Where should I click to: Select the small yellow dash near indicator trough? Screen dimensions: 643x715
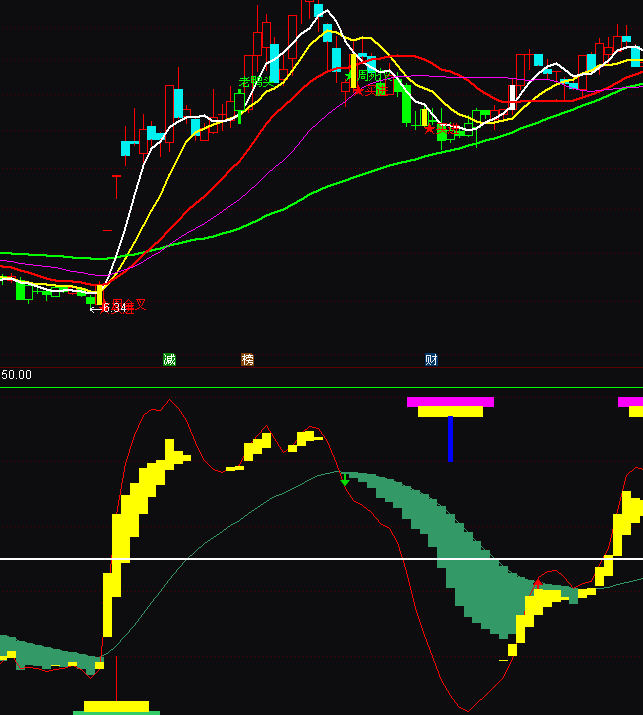click(x=503, y=660)
